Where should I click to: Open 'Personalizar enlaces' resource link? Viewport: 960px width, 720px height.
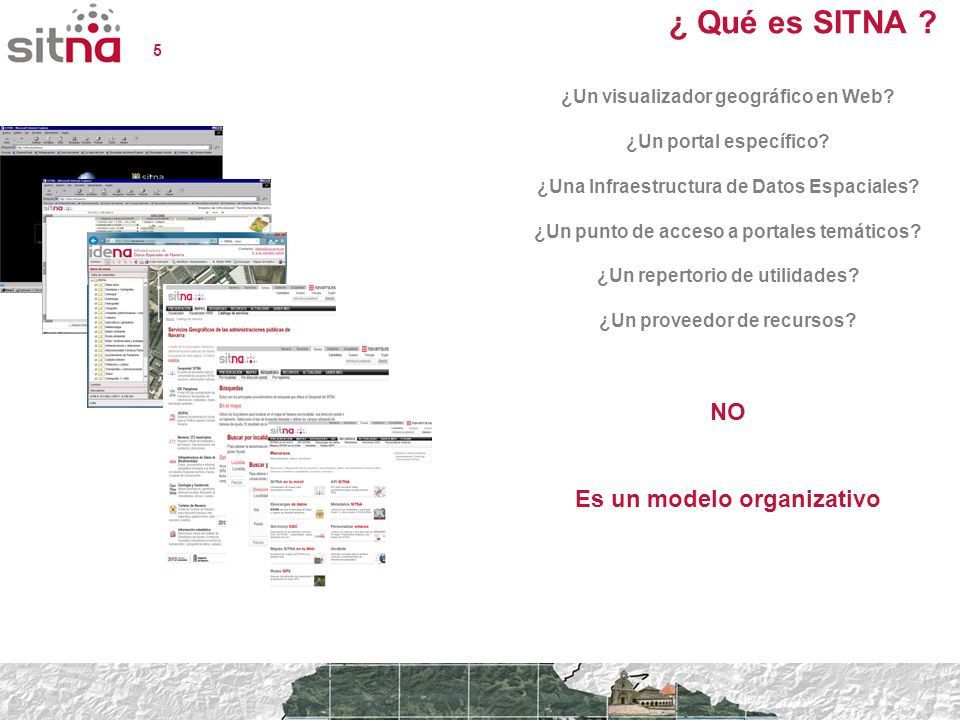[x=350, y=526]
